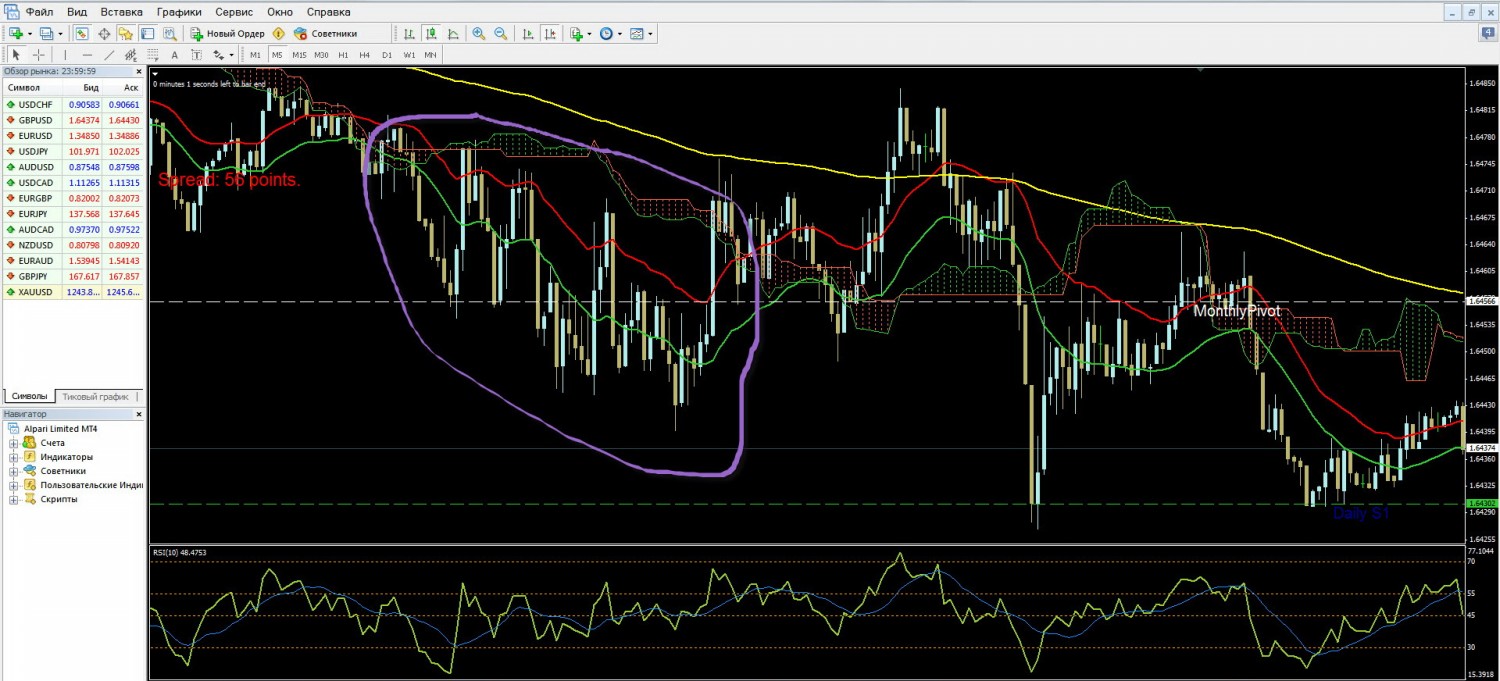The image size is (1500, 681).
Task: Open the Сервис menu
Action: pyautogui.click(x=234, y=12)
